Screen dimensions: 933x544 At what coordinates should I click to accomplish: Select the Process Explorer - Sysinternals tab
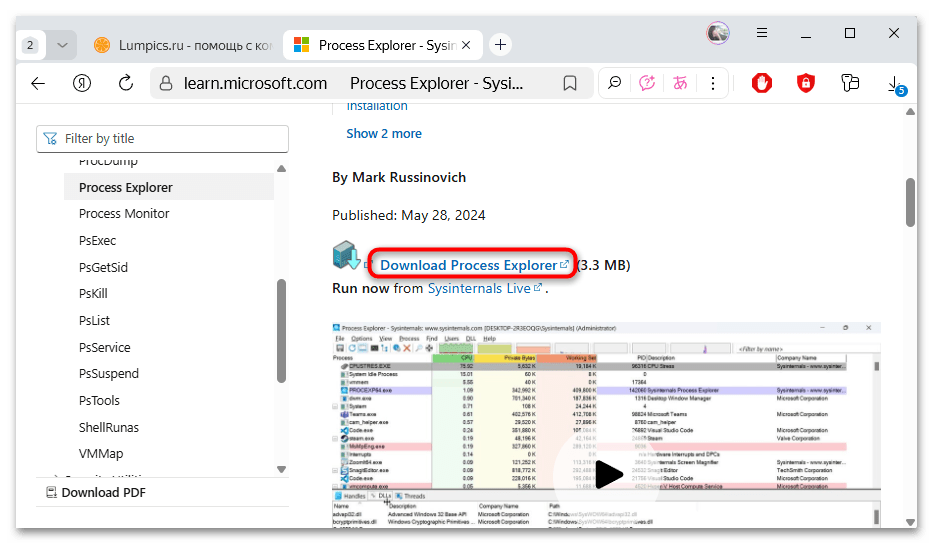tap(381, 45)
